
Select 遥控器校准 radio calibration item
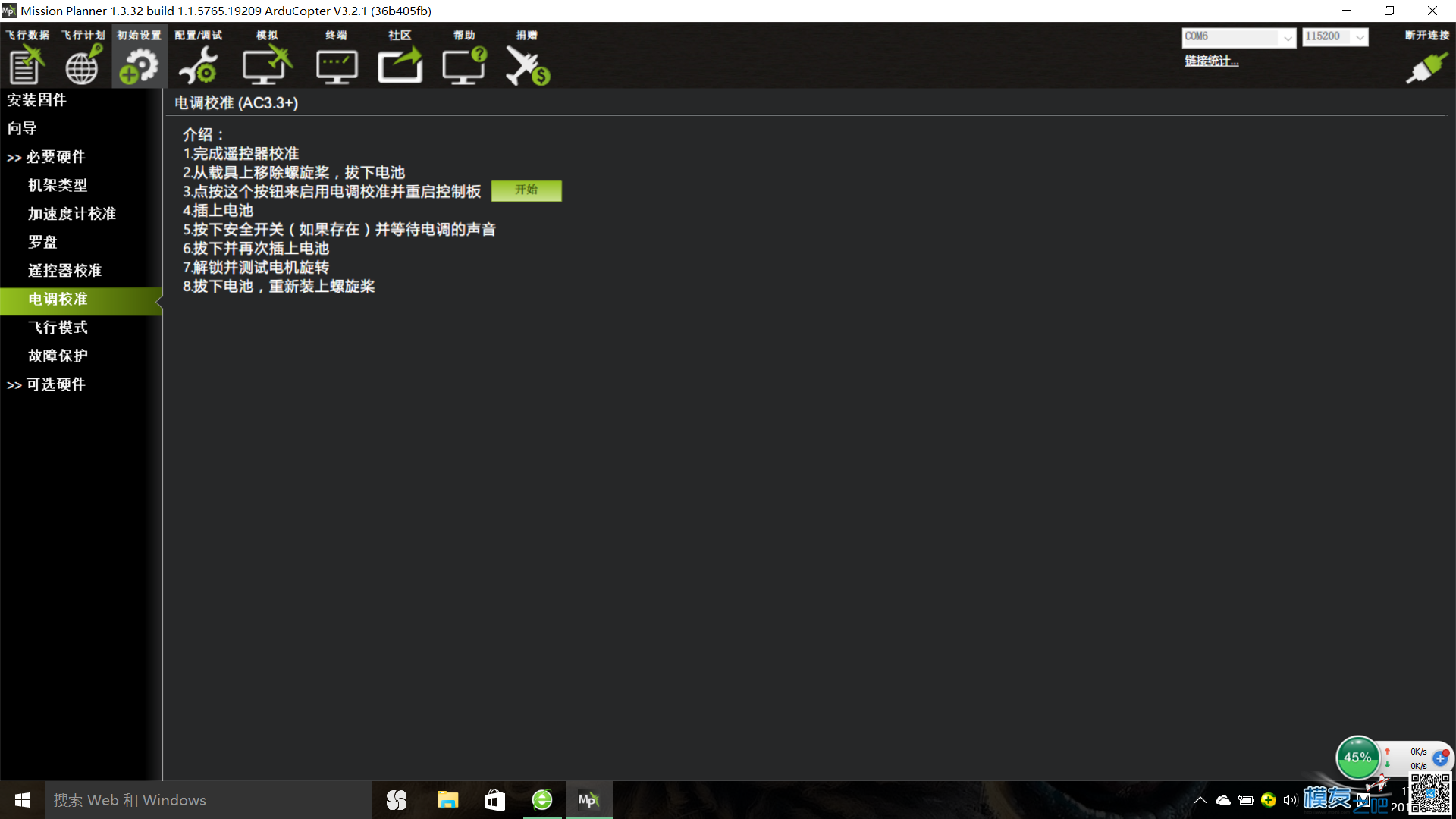coord(64,271)
